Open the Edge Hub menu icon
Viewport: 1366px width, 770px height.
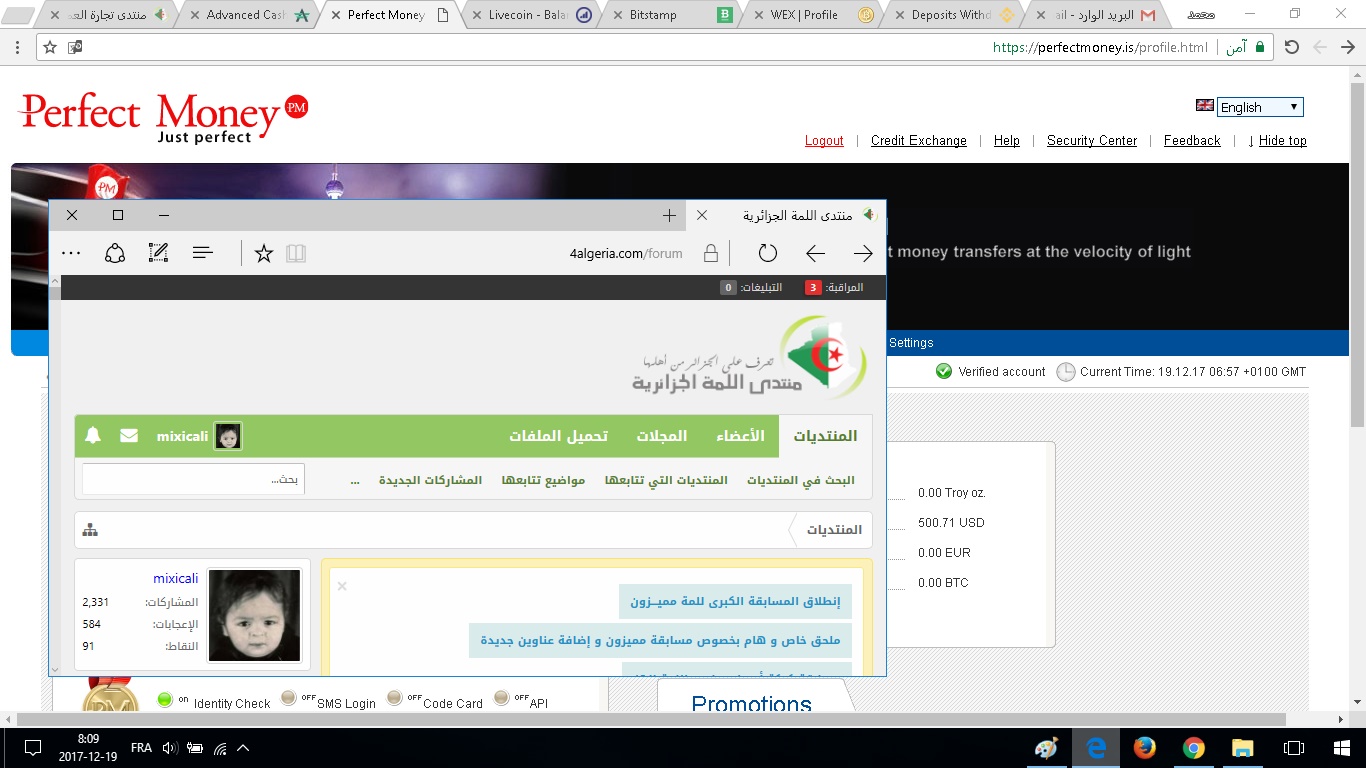point(203,254)
